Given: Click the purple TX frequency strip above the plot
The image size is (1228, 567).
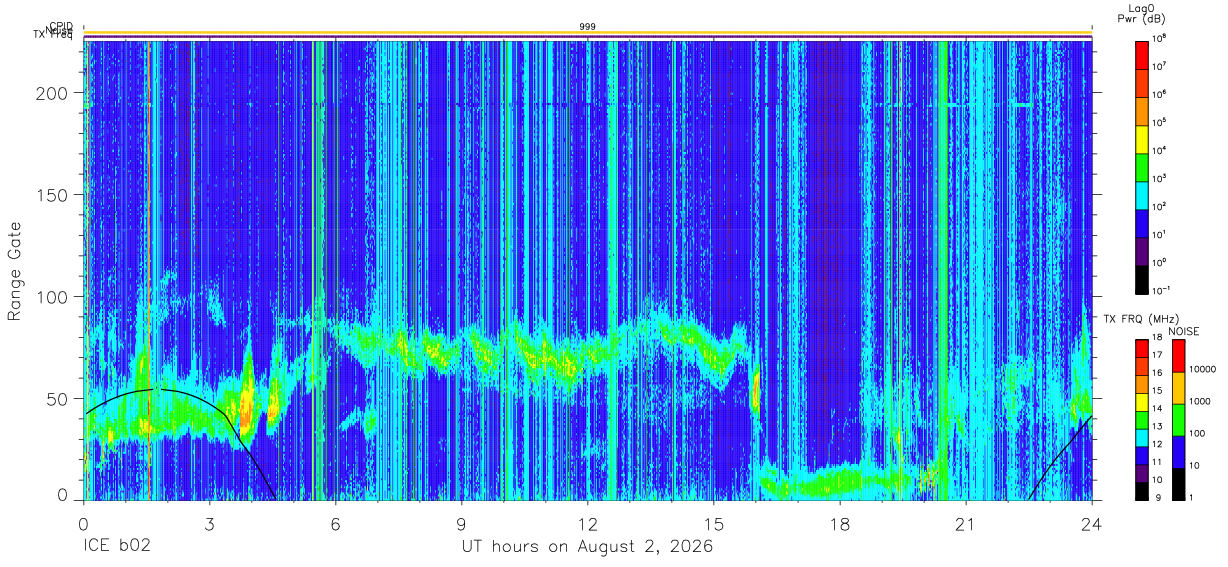Looking at the screenshot, I should tap(588, 37).
